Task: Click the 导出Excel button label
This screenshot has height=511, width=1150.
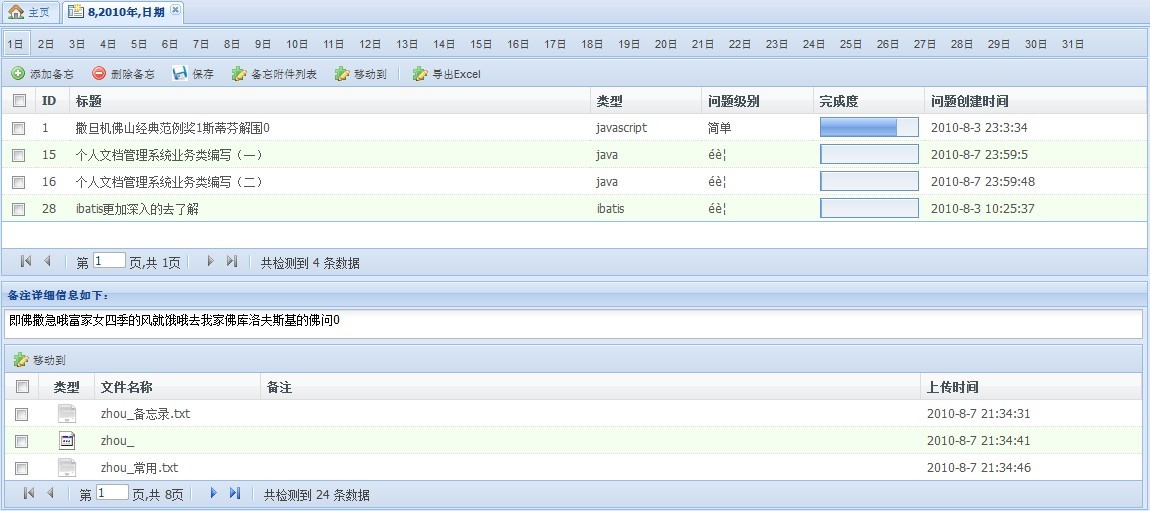Action: click(456, 74)
